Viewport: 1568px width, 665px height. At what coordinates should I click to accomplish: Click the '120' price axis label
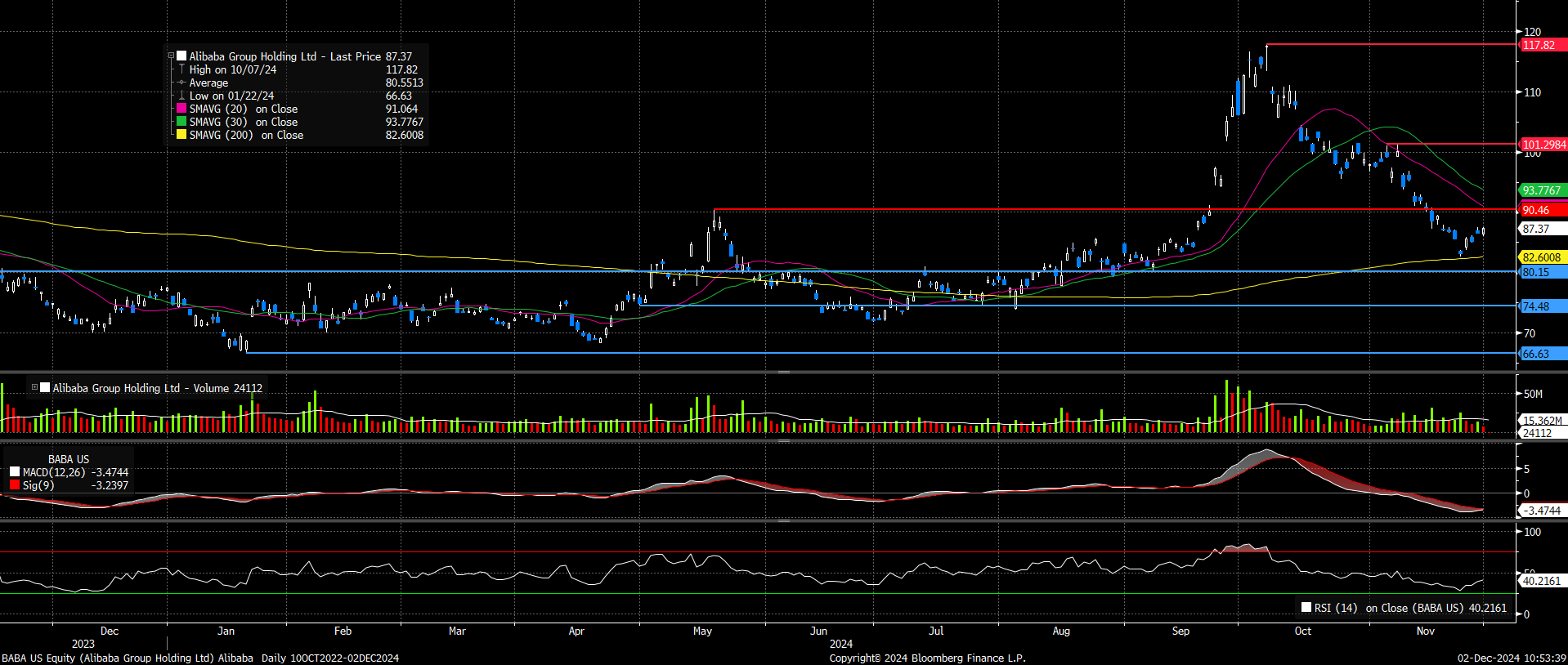click(x=1532, y=32)
